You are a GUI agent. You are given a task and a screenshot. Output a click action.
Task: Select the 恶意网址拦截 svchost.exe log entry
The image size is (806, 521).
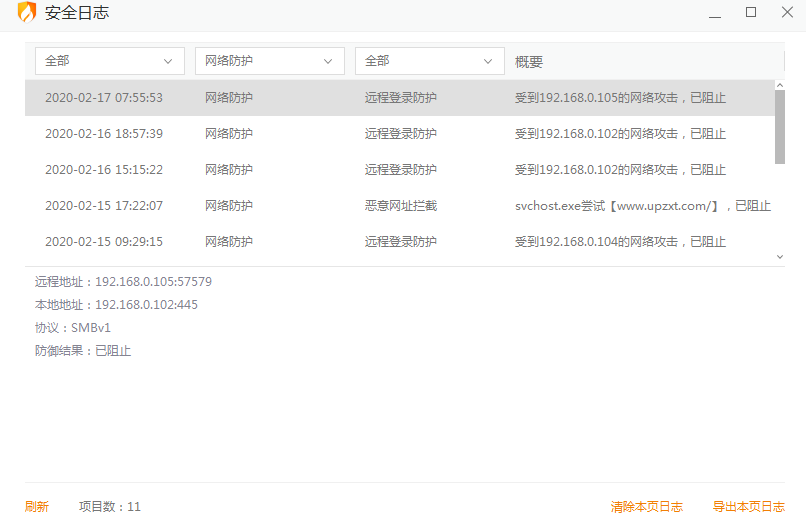pyautogui.click(x=400, y=206)
